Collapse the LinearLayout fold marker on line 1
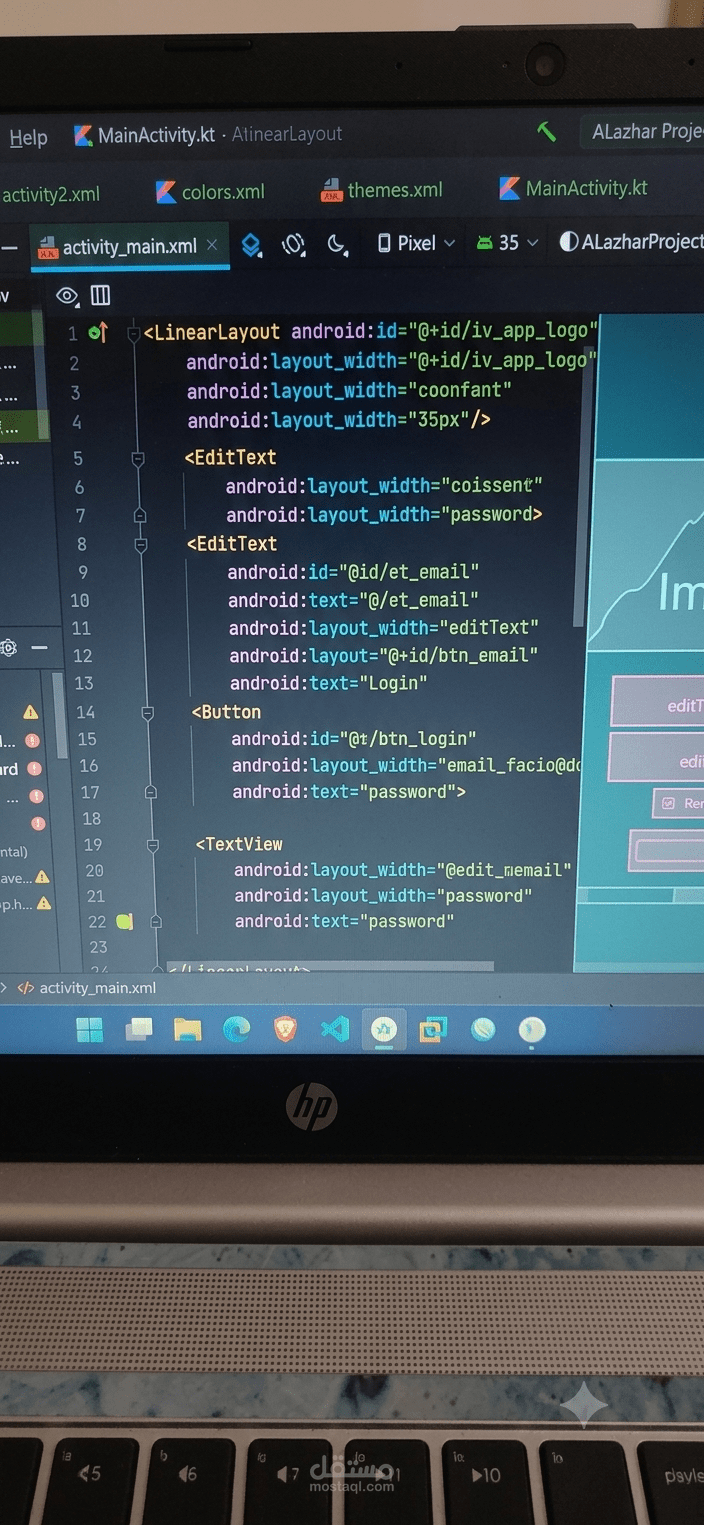704x1525 pixels. click(x=134, y=334)
